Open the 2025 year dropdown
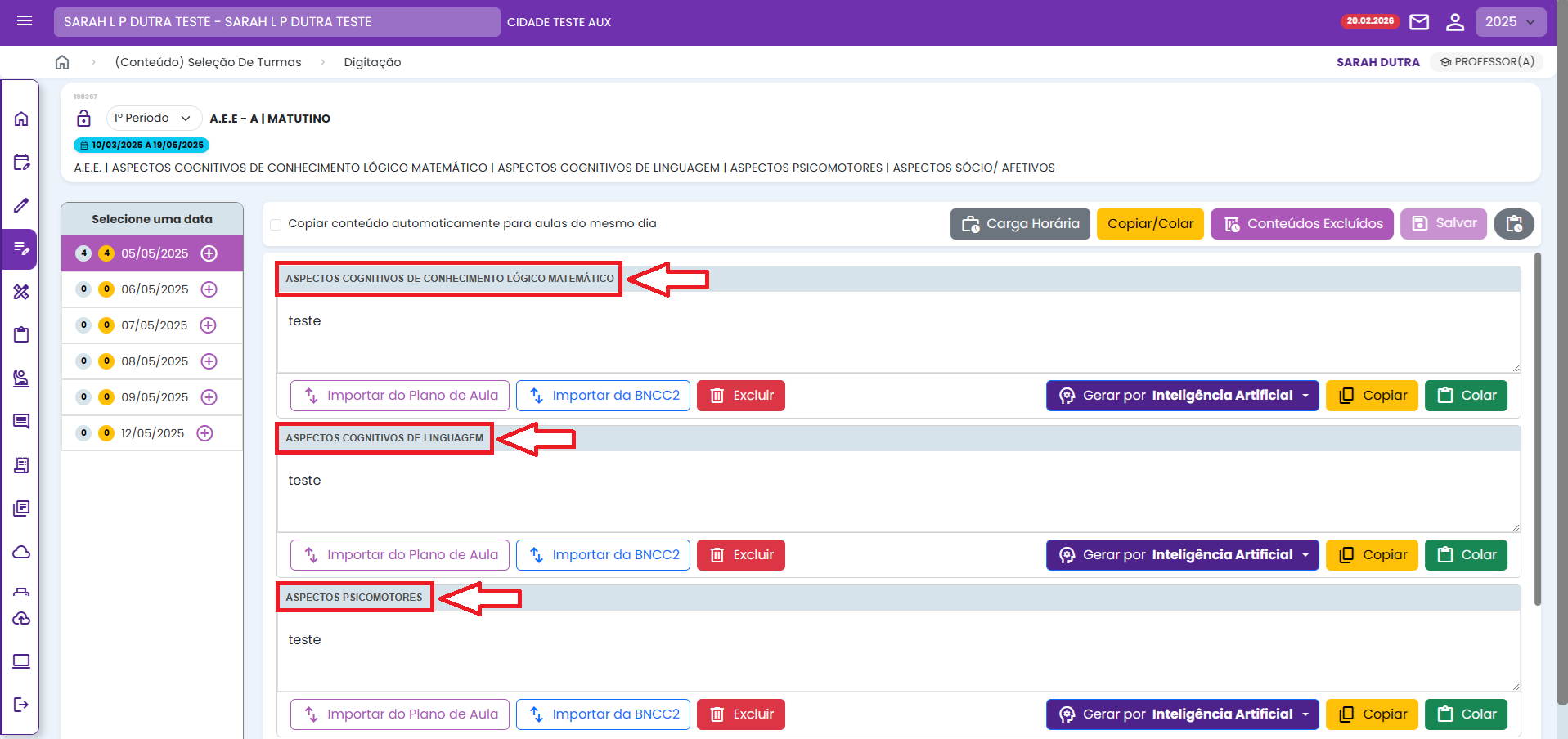Image resolution: width=1568 pixels, height=739 pixels. [1510, 22]
